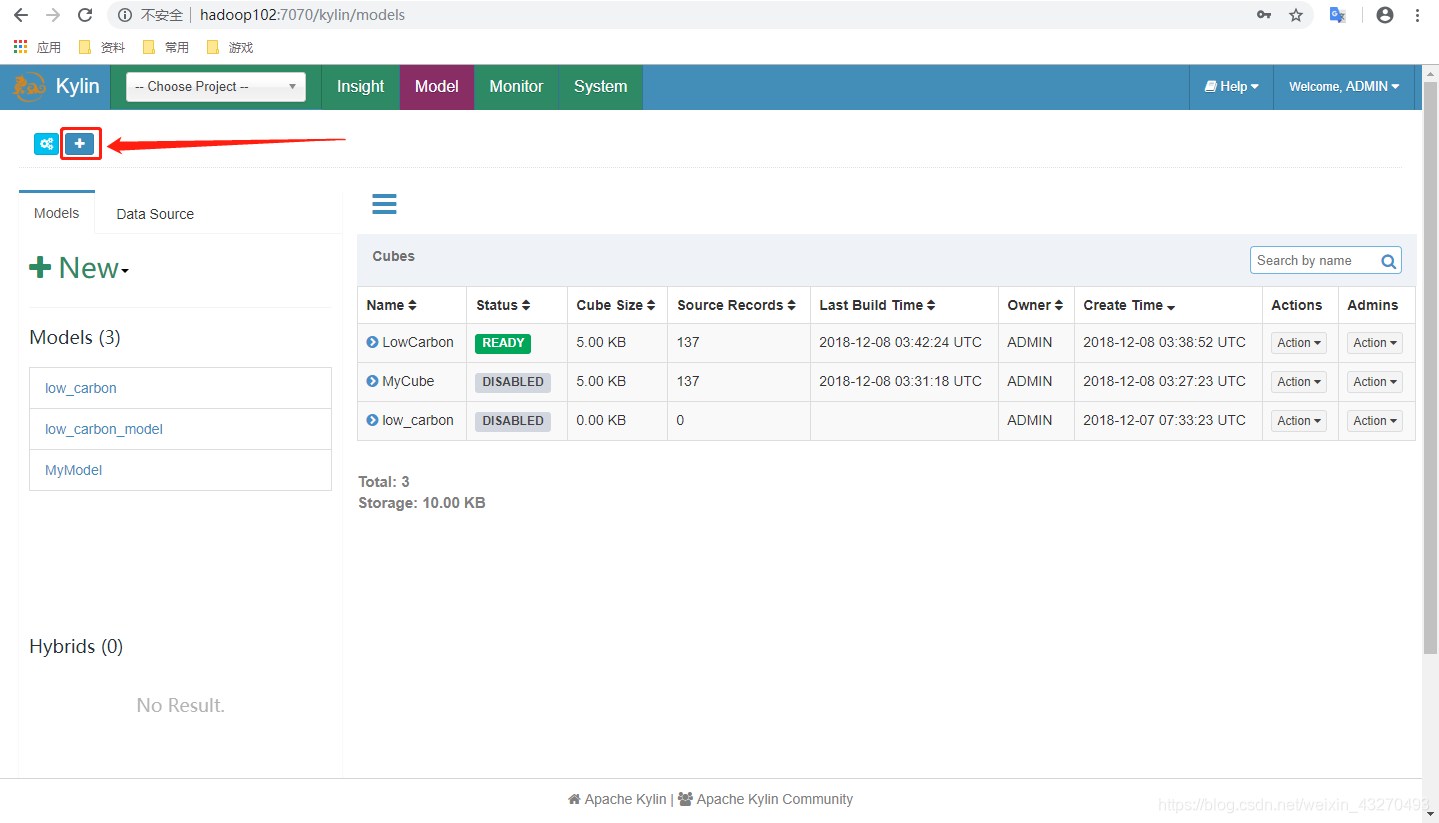Screen dimensions: 1439x823
Task: Sort cubes by Create Time
Action: click(1129, 305)
